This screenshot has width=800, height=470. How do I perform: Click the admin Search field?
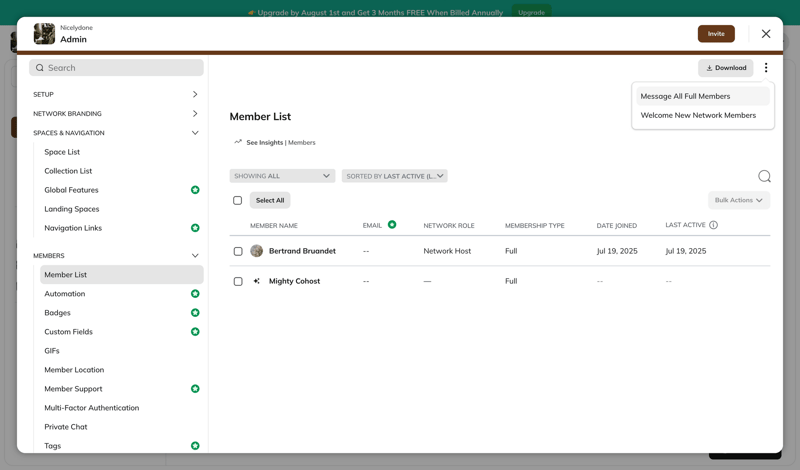[x=116, y=68]
